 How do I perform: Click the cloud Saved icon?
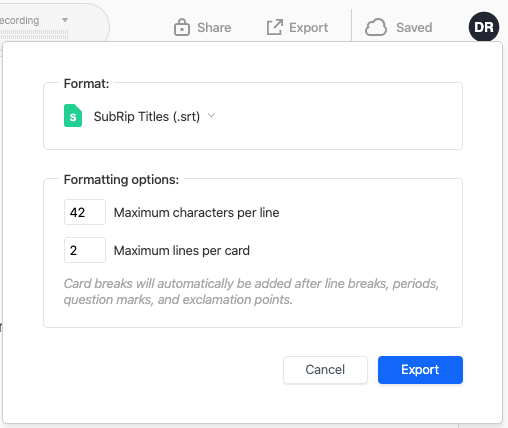(x=376, y=27)
